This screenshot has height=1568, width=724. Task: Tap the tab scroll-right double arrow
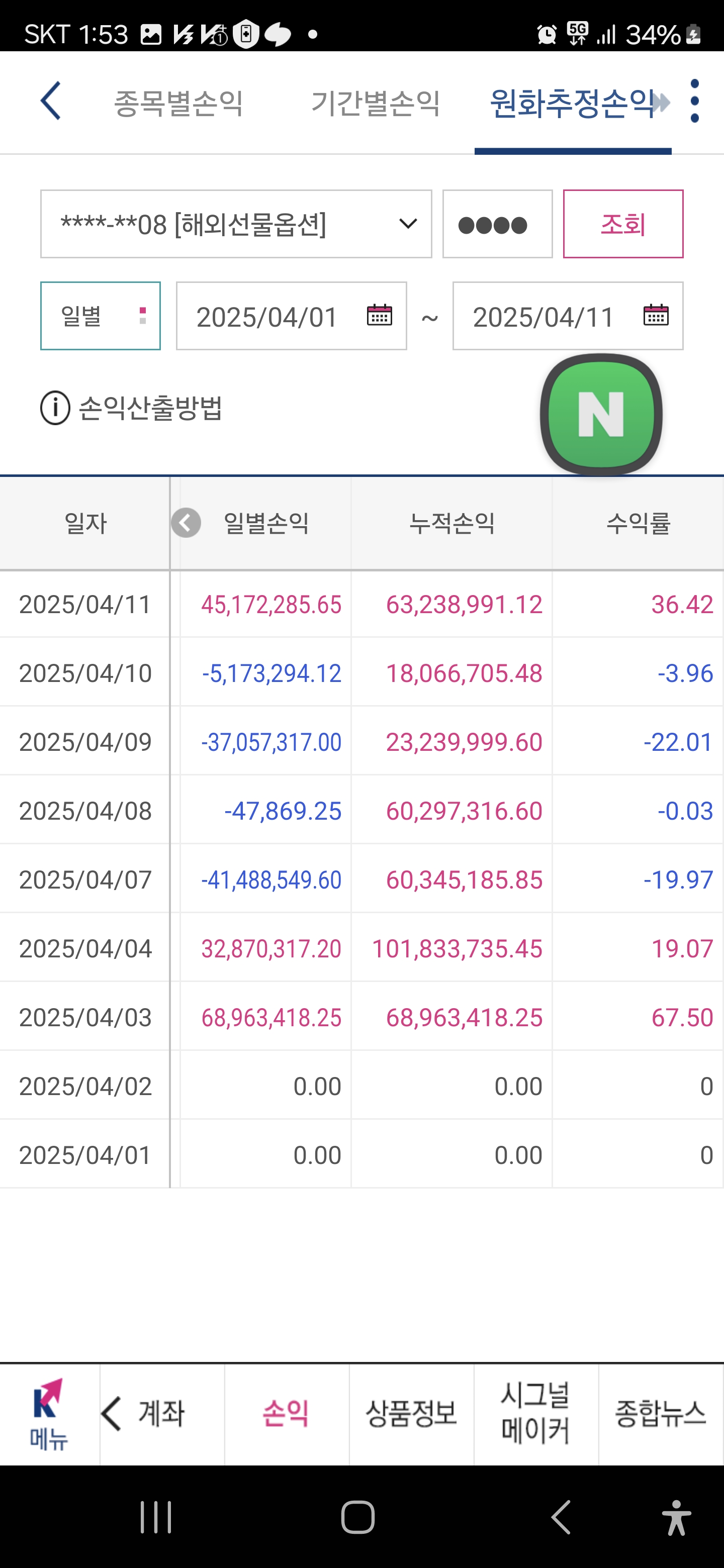pos(661,102)
